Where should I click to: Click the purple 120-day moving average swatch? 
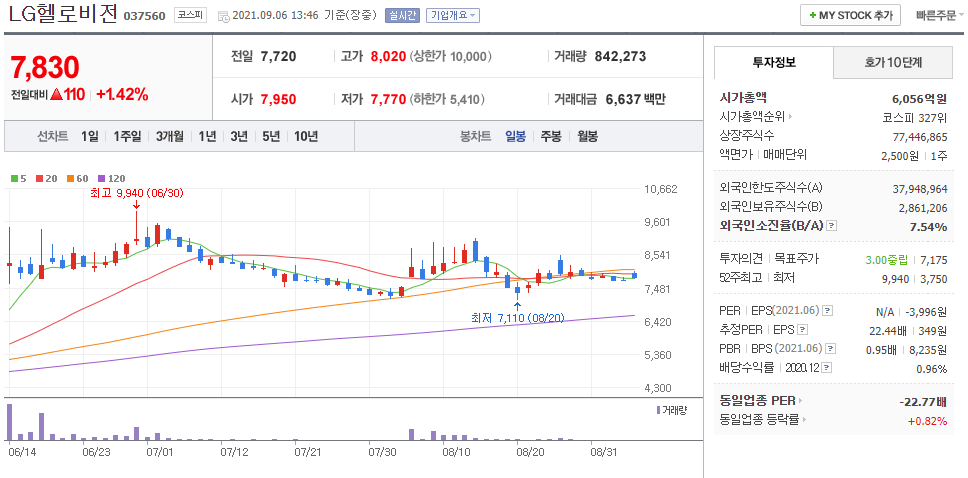102,178
